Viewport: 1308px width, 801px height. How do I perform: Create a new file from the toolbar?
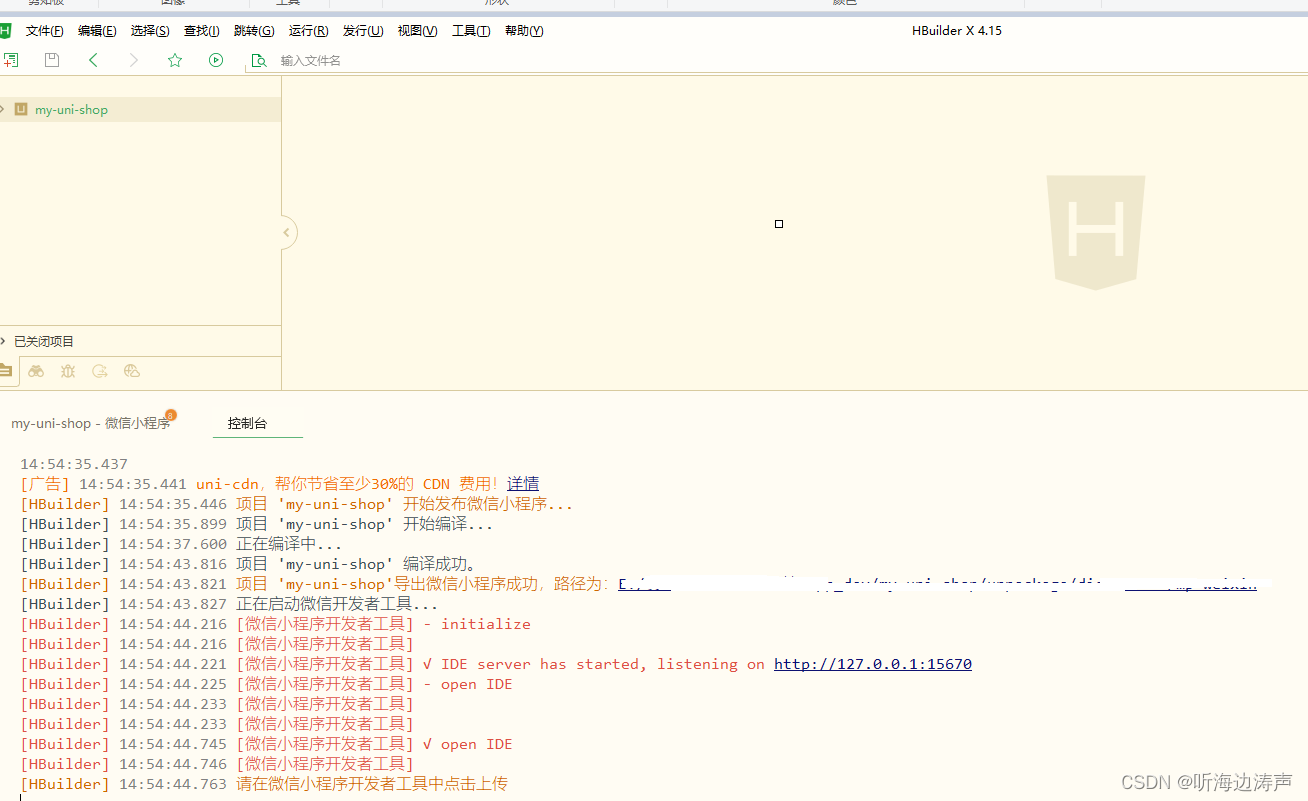(11, 60)
